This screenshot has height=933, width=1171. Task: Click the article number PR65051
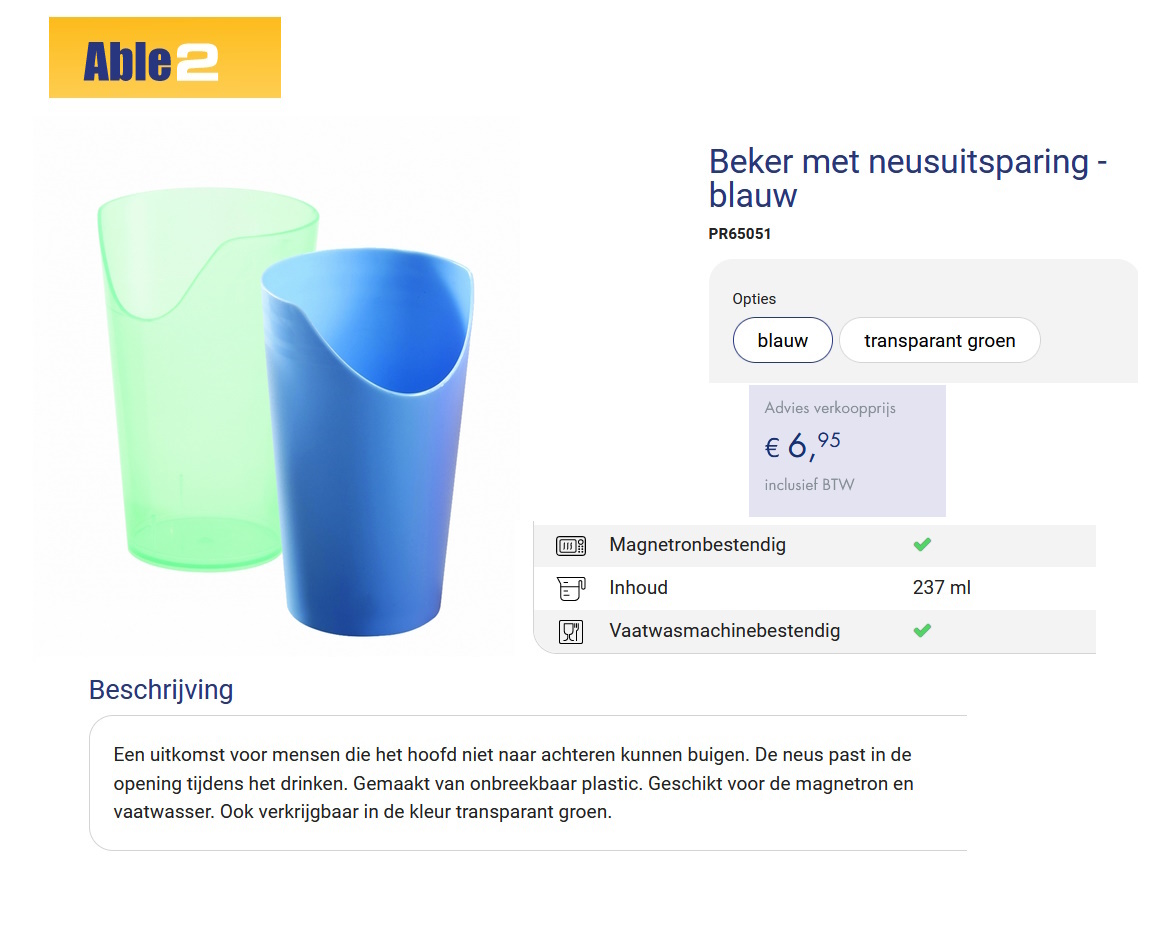[x=740, y=234]
